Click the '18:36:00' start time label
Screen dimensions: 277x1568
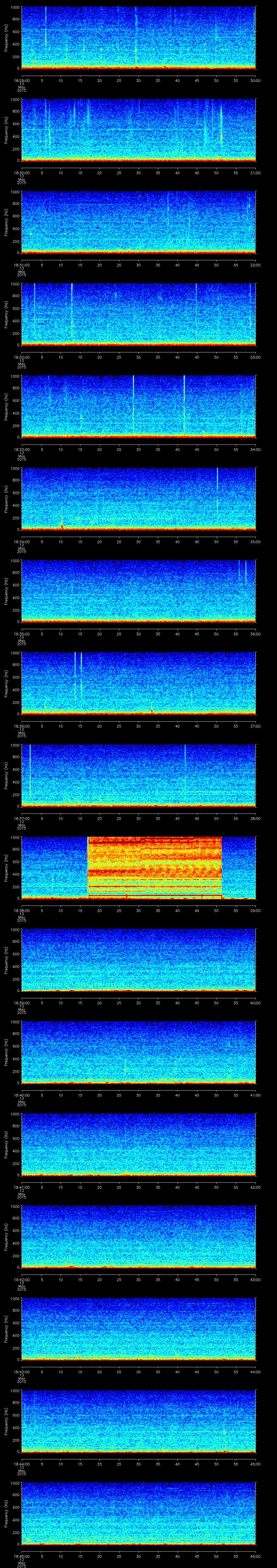point(21,726)
